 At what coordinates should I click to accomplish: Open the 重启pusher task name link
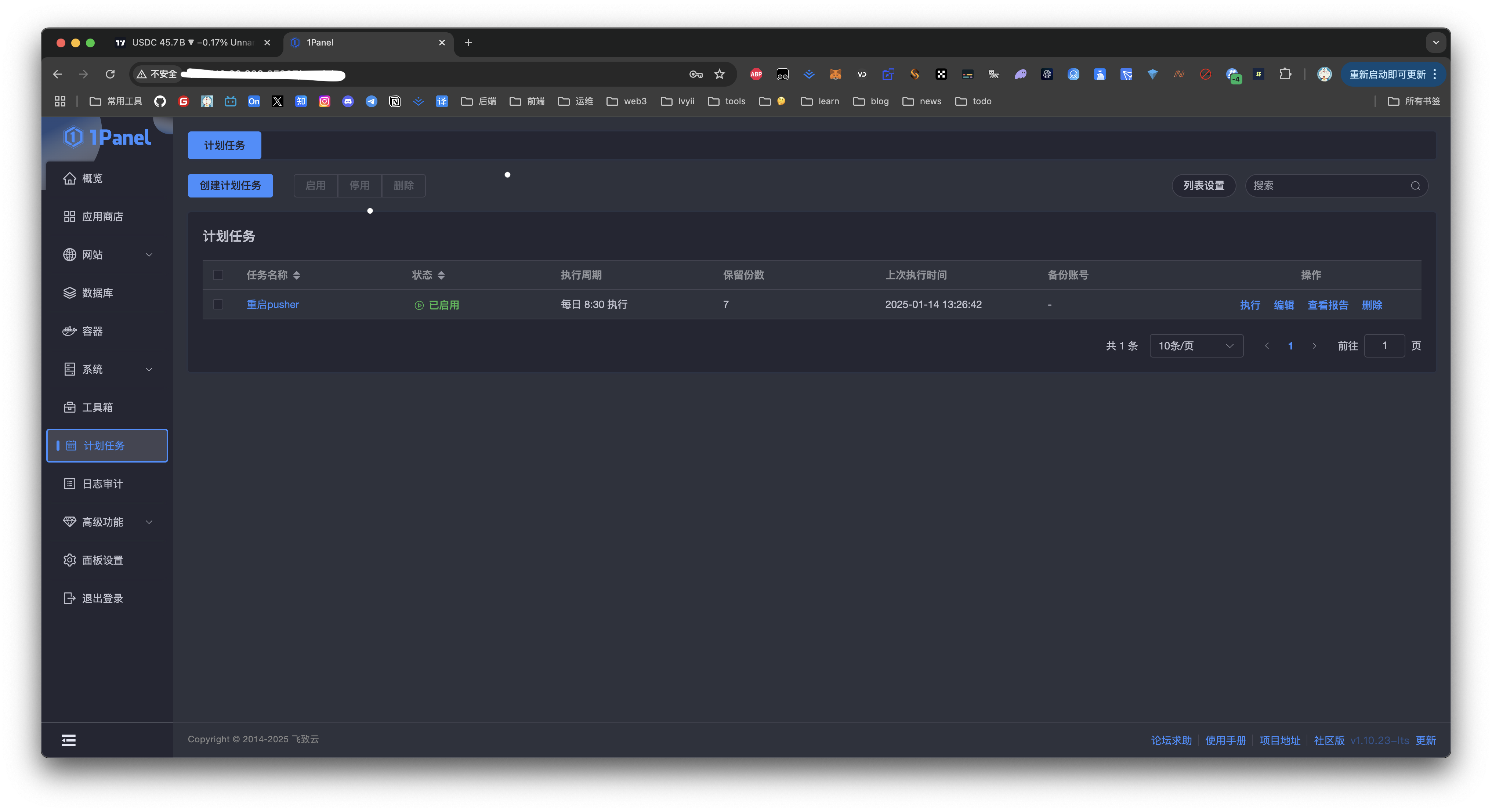pyautogui.click(x=273, y=305)
